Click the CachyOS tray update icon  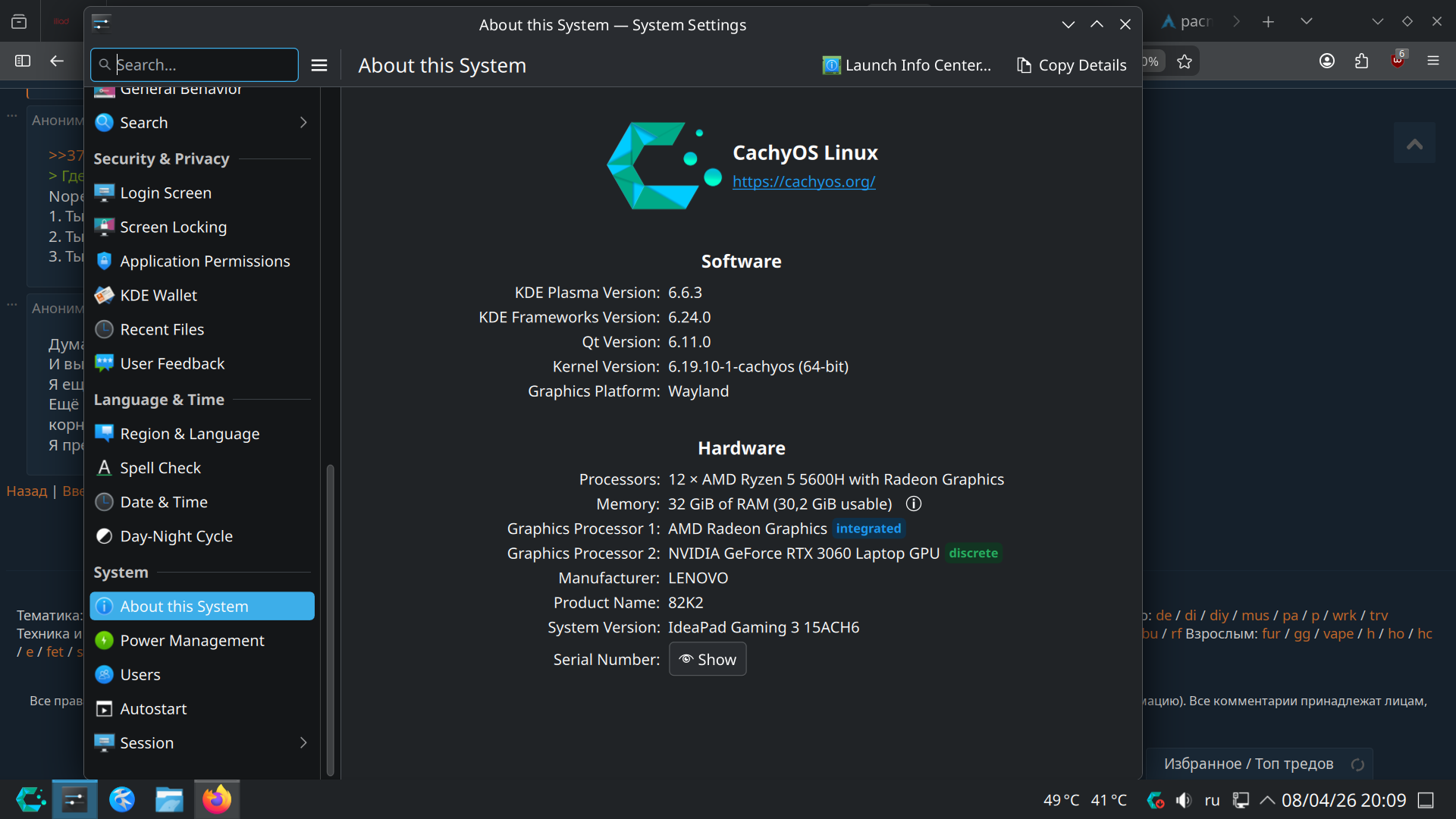1155,800
